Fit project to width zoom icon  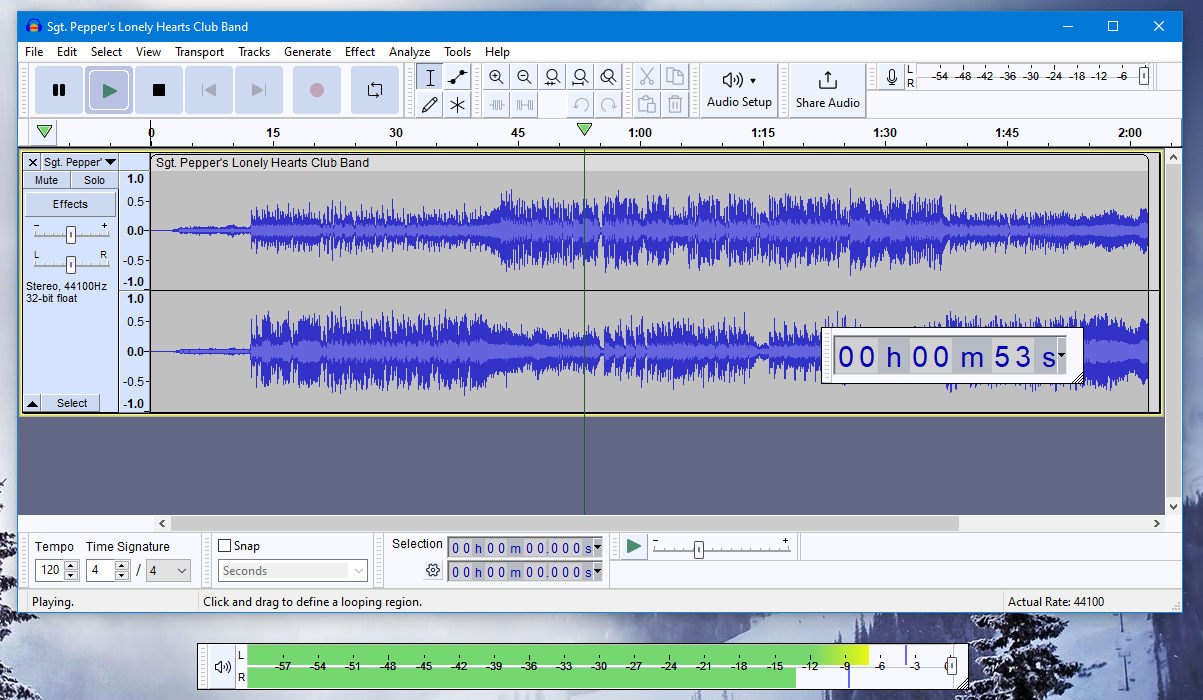click(580, 77)
